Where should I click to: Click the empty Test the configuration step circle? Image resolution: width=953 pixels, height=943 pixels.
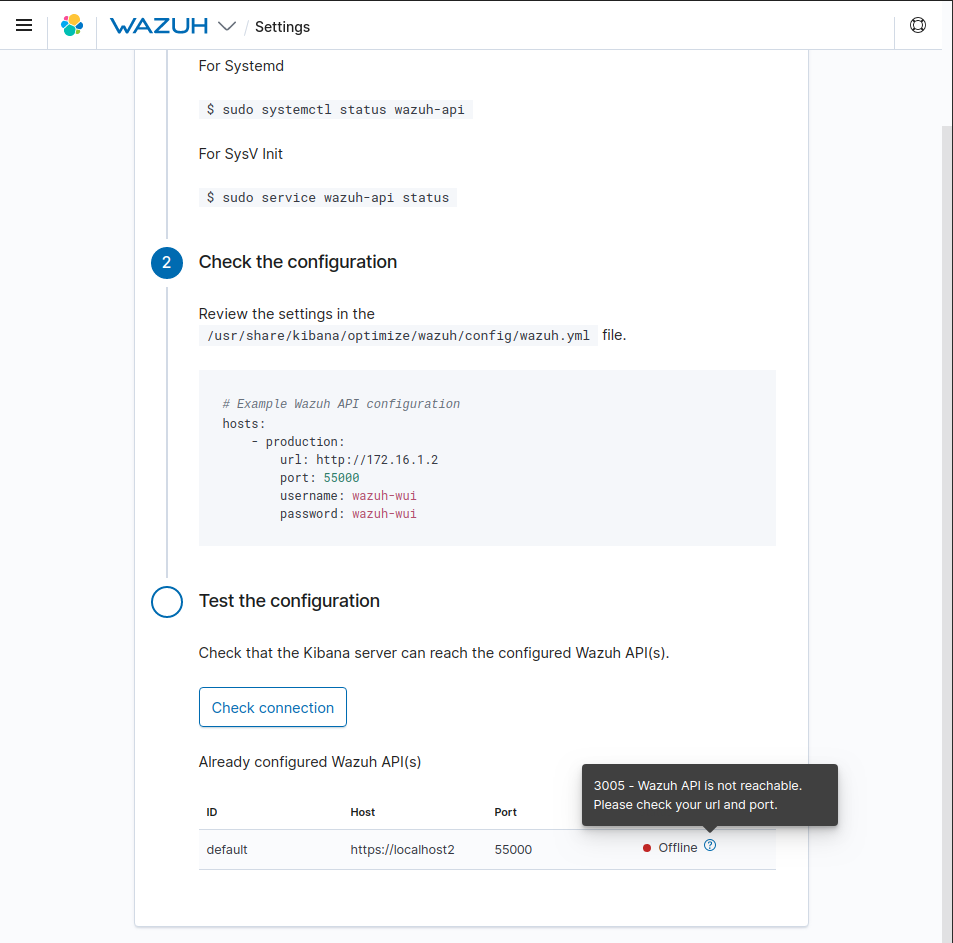(x=167, y=602)
